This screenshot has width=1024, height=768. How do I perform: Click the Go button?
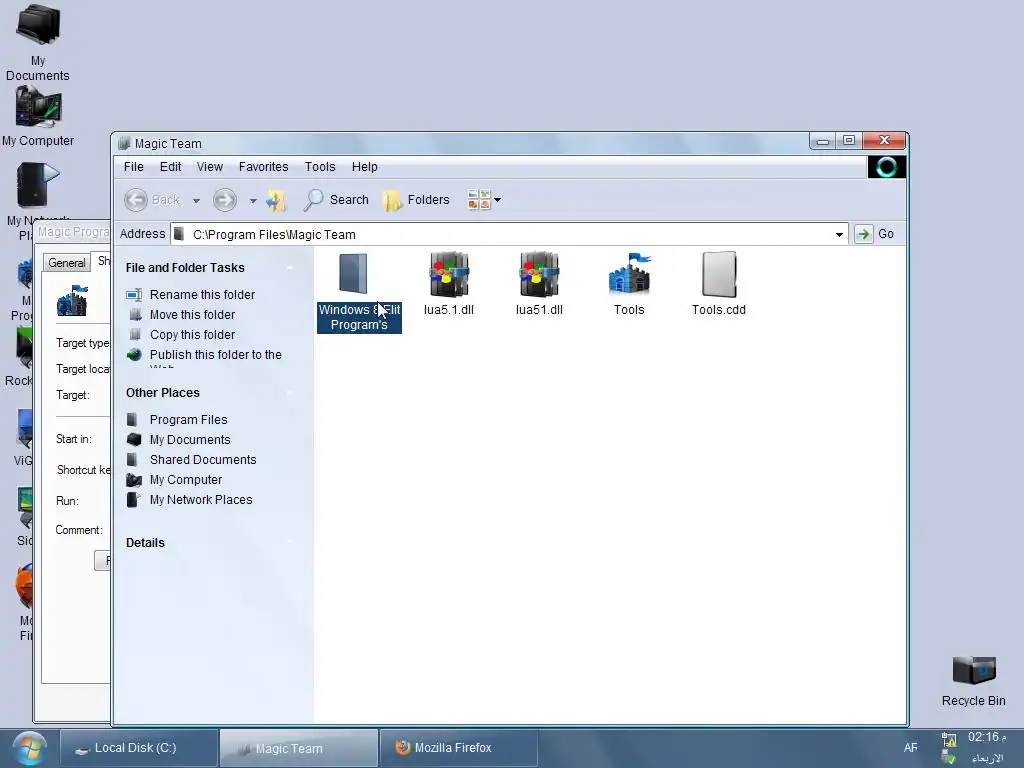coord(875,234)
